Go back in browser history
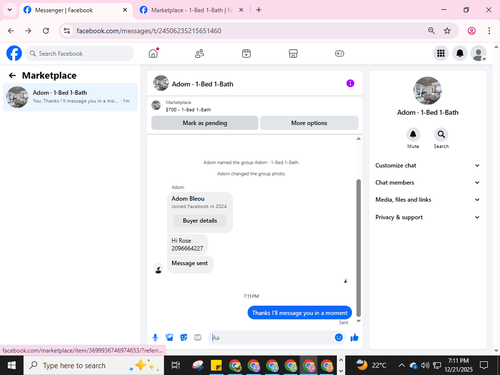This screenshot has width=500, height=375. click(x=11, y=31)
